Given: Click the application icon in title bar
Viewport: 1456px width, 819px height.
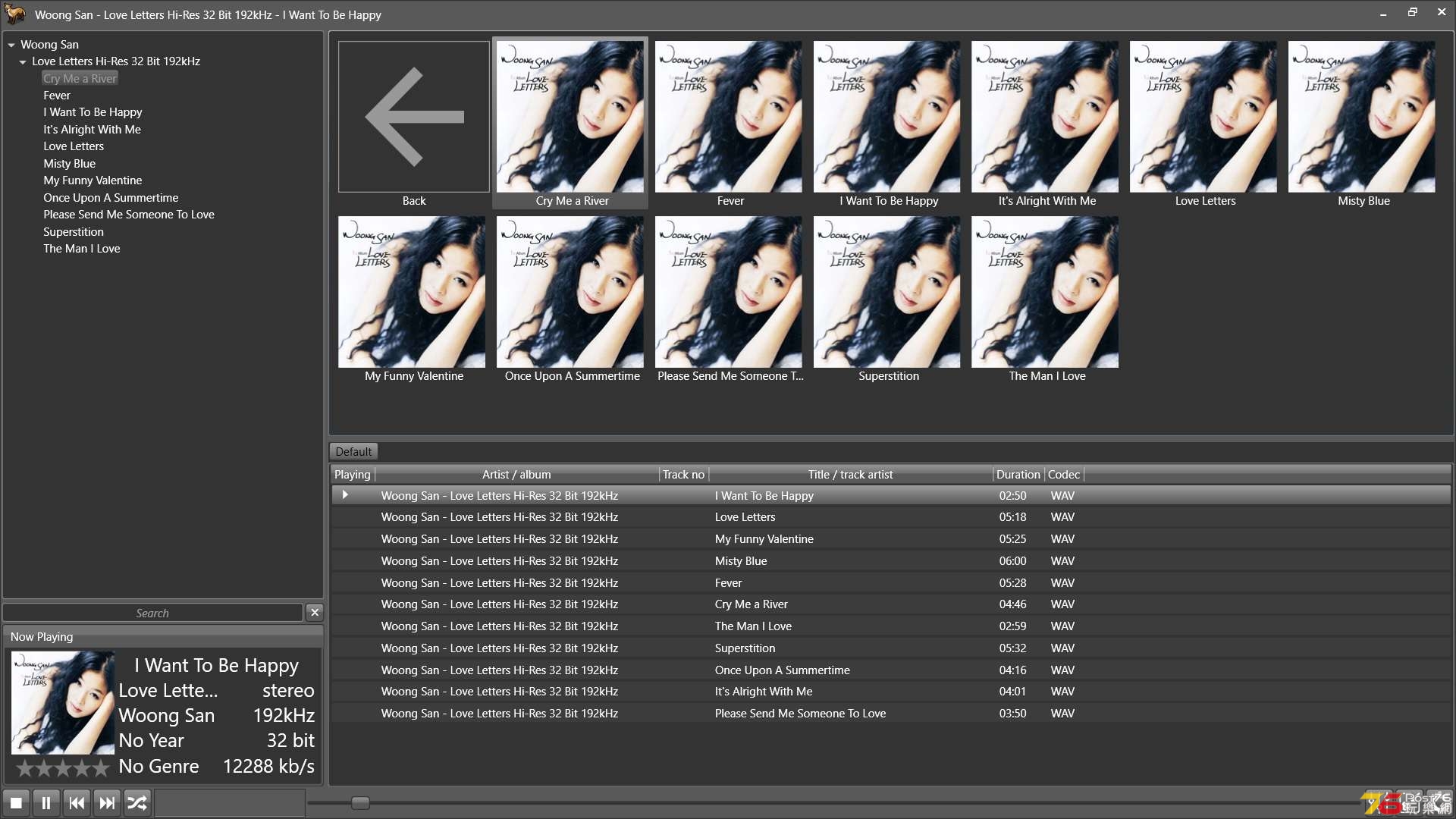Looking at the screenshot, I should [15, 14].
